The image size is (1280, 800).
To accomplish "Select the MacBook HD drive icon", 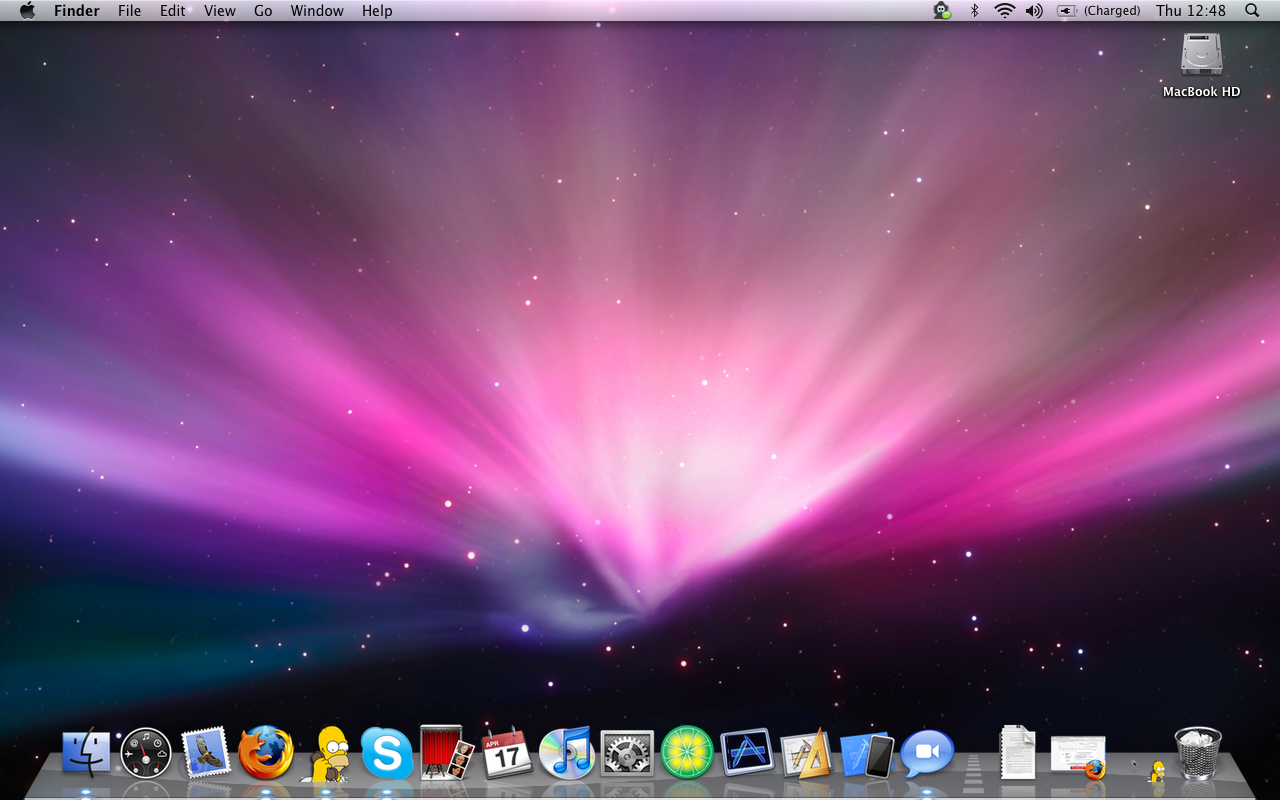I will pyautogui.click(x=1201, y=54).
